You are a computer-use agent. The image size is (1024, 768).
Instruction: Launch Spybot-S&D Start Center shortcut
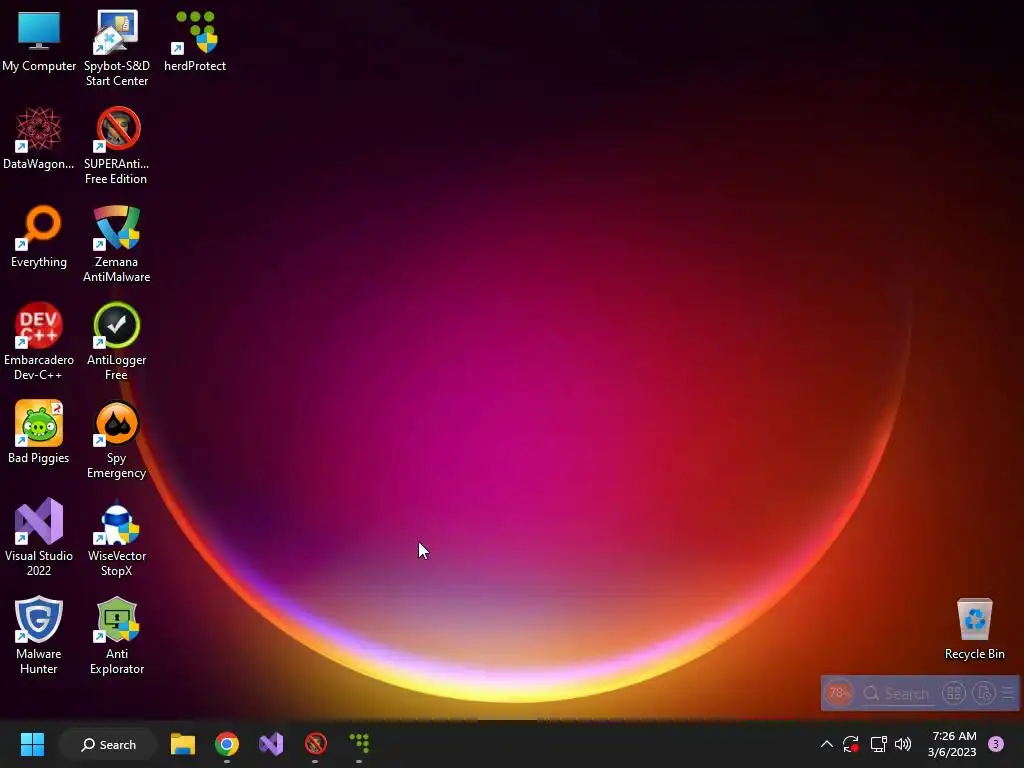click(117, 48)
